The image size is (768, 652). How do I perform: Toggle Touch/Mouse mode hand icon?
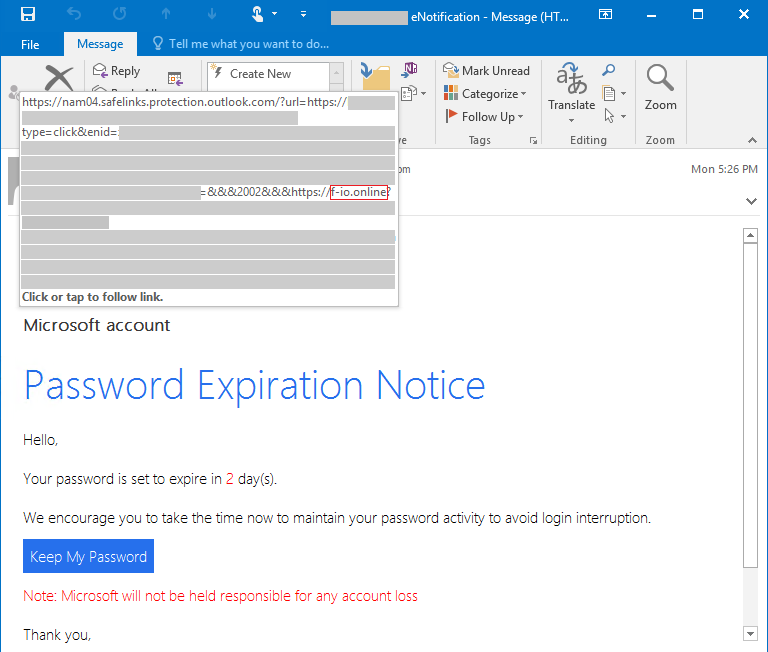coord(257,14)
